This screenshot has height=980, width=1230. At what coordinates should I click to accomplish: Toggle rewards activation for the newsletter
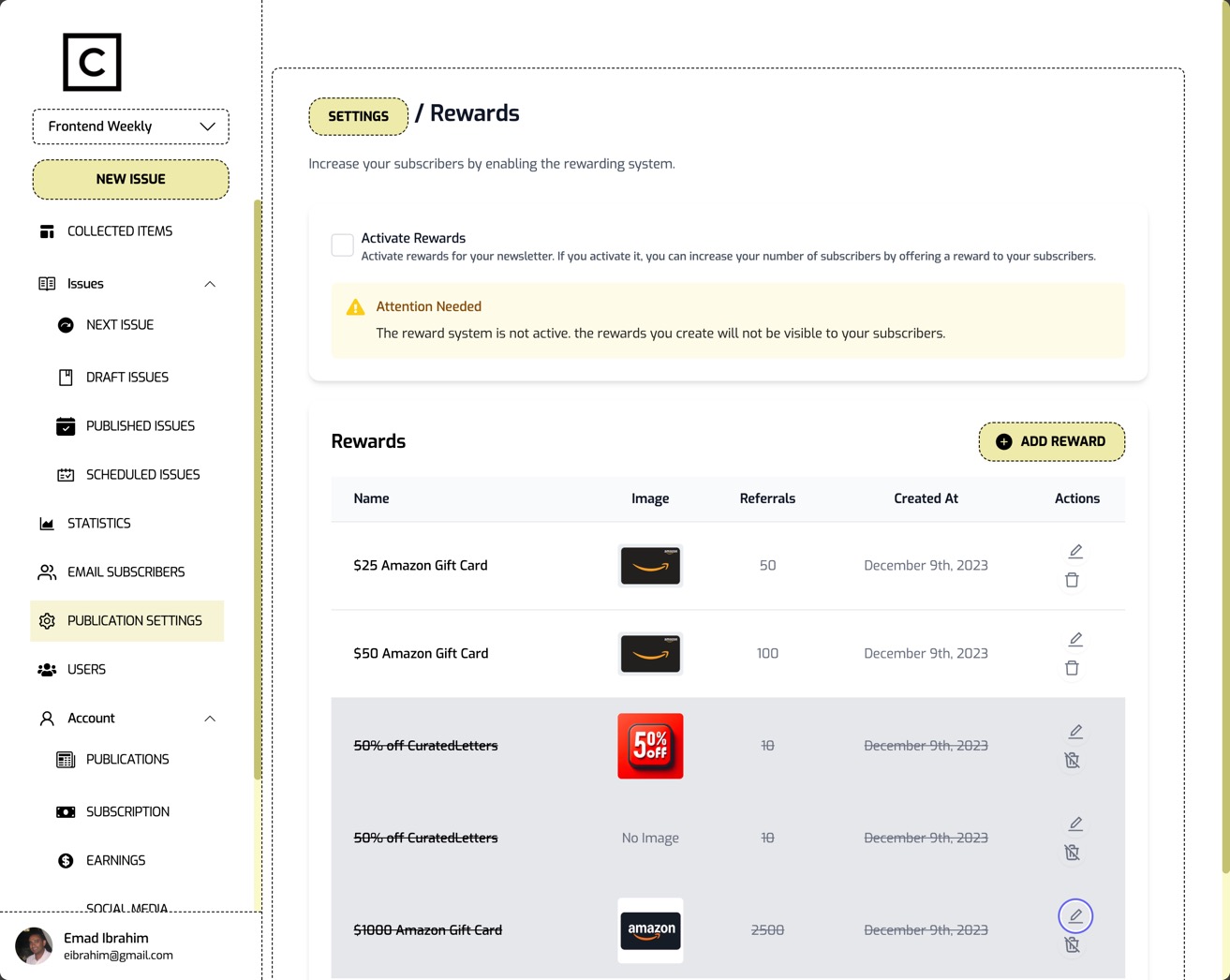[342, 245]
